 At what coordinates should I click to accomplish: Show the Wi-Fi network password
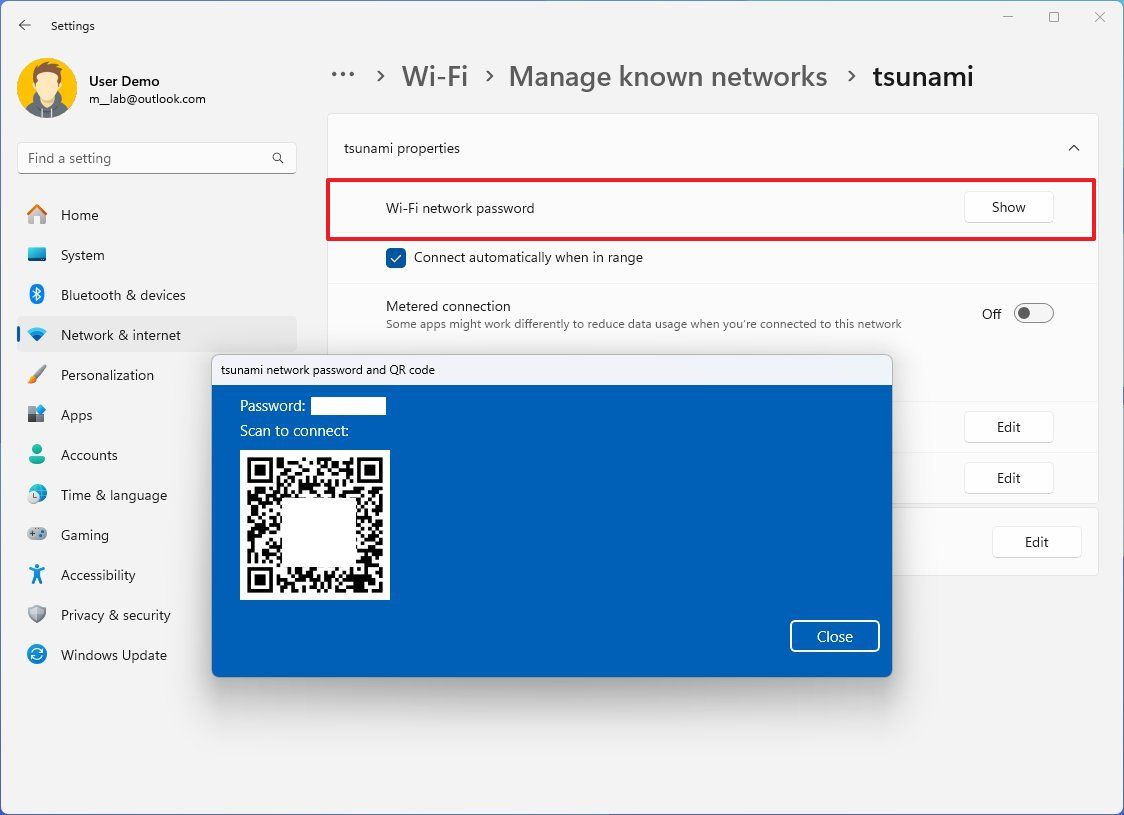coord(1009,207)
